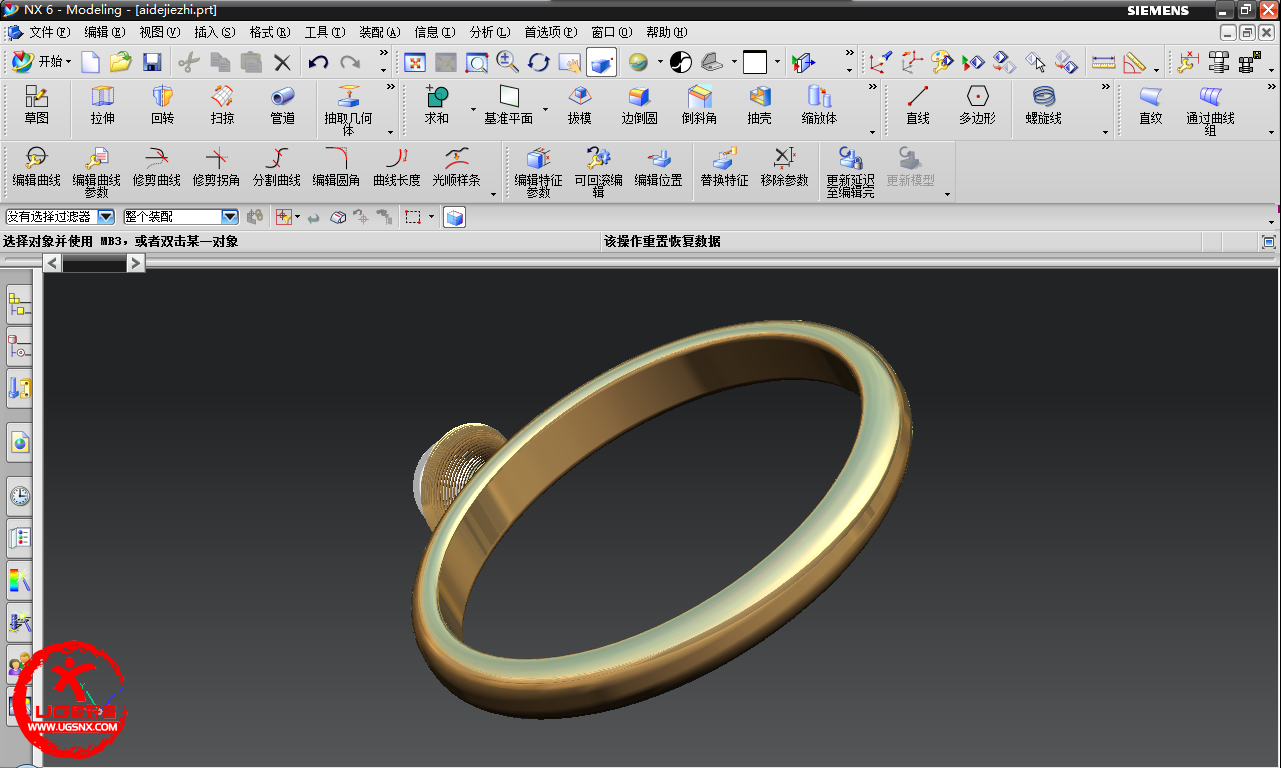The image size is (1281, 768).
Task: Select Trim Curve (修剪曲线) tool
Action: 157,168
